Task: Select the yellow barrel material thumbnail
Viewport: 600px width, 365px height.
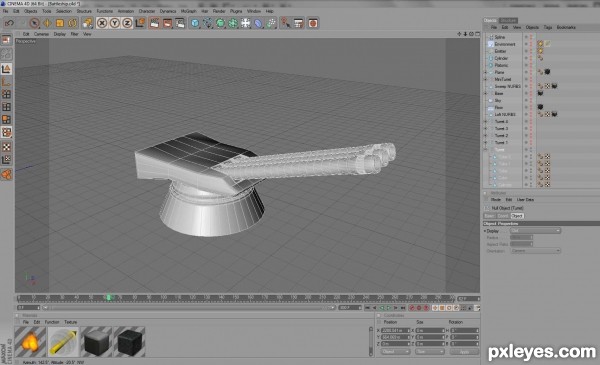Action: pos(63,342)
